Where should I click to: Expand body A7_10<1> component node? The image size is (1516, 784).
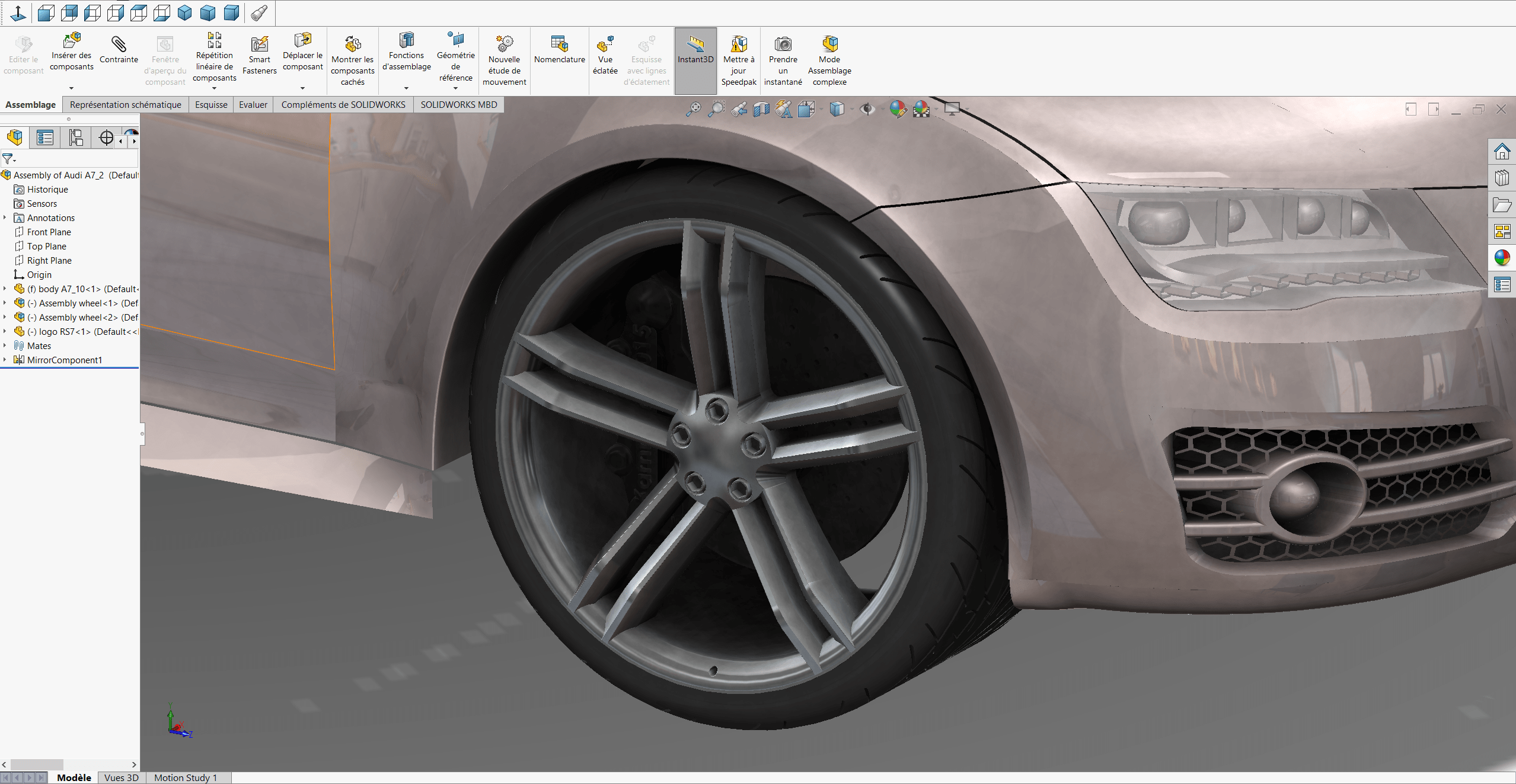click(x=5, y=289)
